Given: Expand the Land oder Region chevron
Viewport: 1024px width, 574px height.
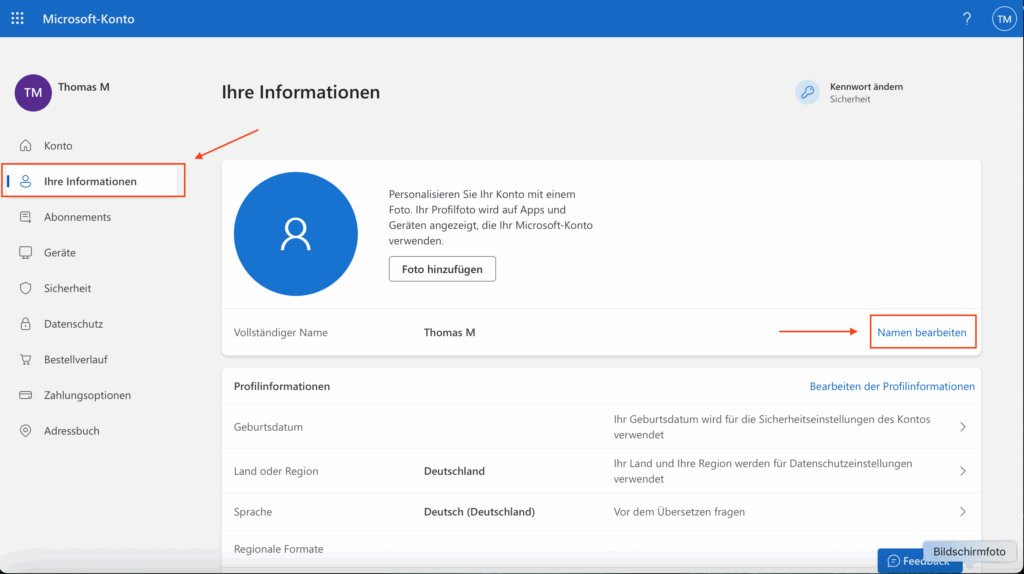Looking at the screenshot, I should [963, 471].
